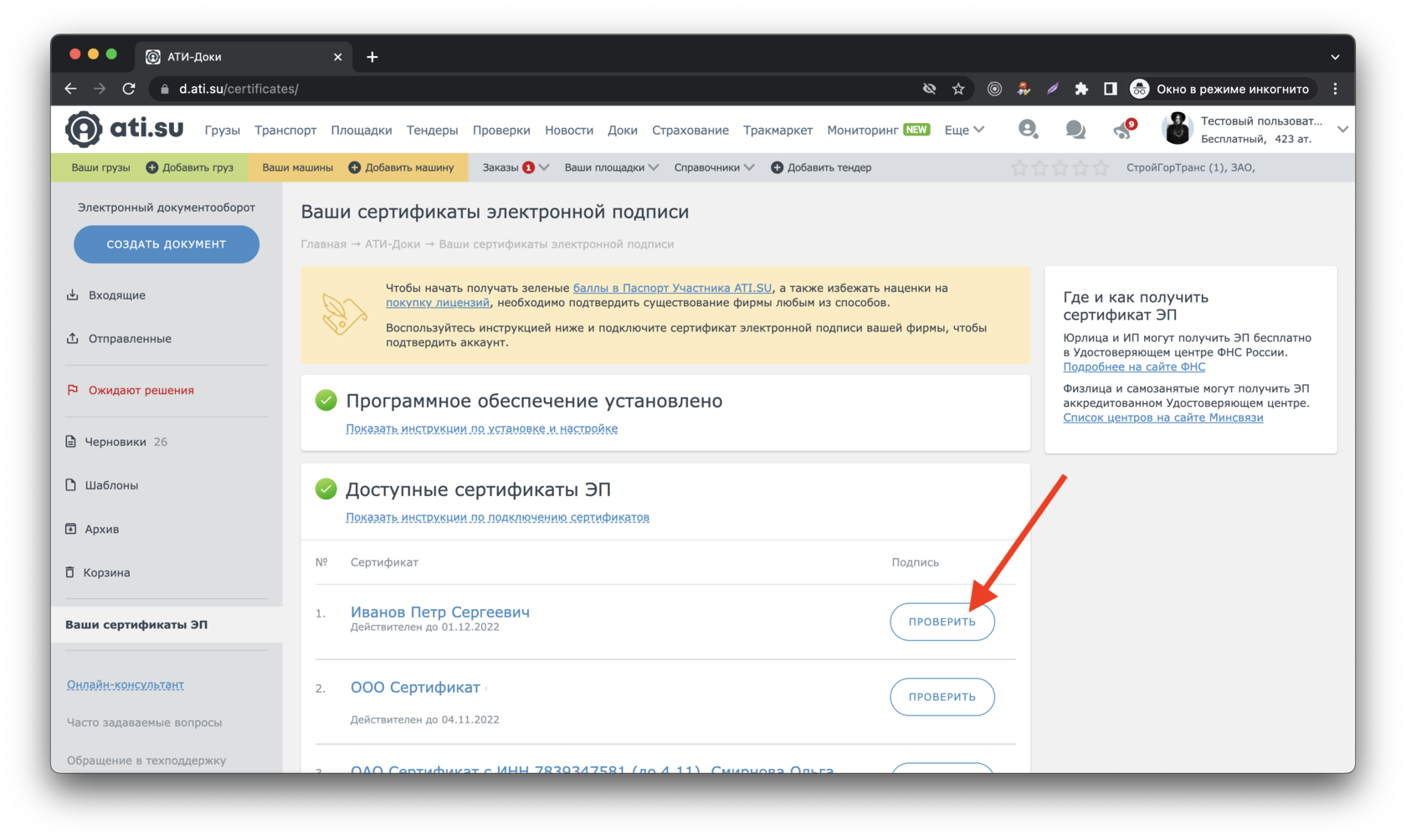This screenshot has width=1406, height=840.
Task: Open the browser extensions puzzle icon
Action: point(1081,89)
